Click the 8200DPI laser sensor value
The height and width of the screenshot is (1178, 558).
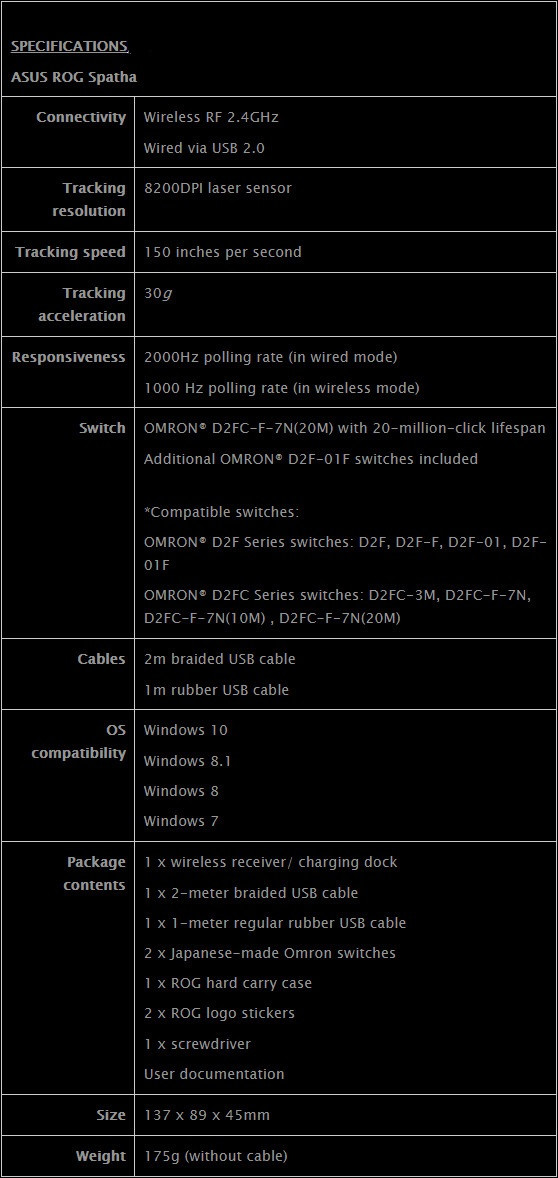(x=217, y=188)
